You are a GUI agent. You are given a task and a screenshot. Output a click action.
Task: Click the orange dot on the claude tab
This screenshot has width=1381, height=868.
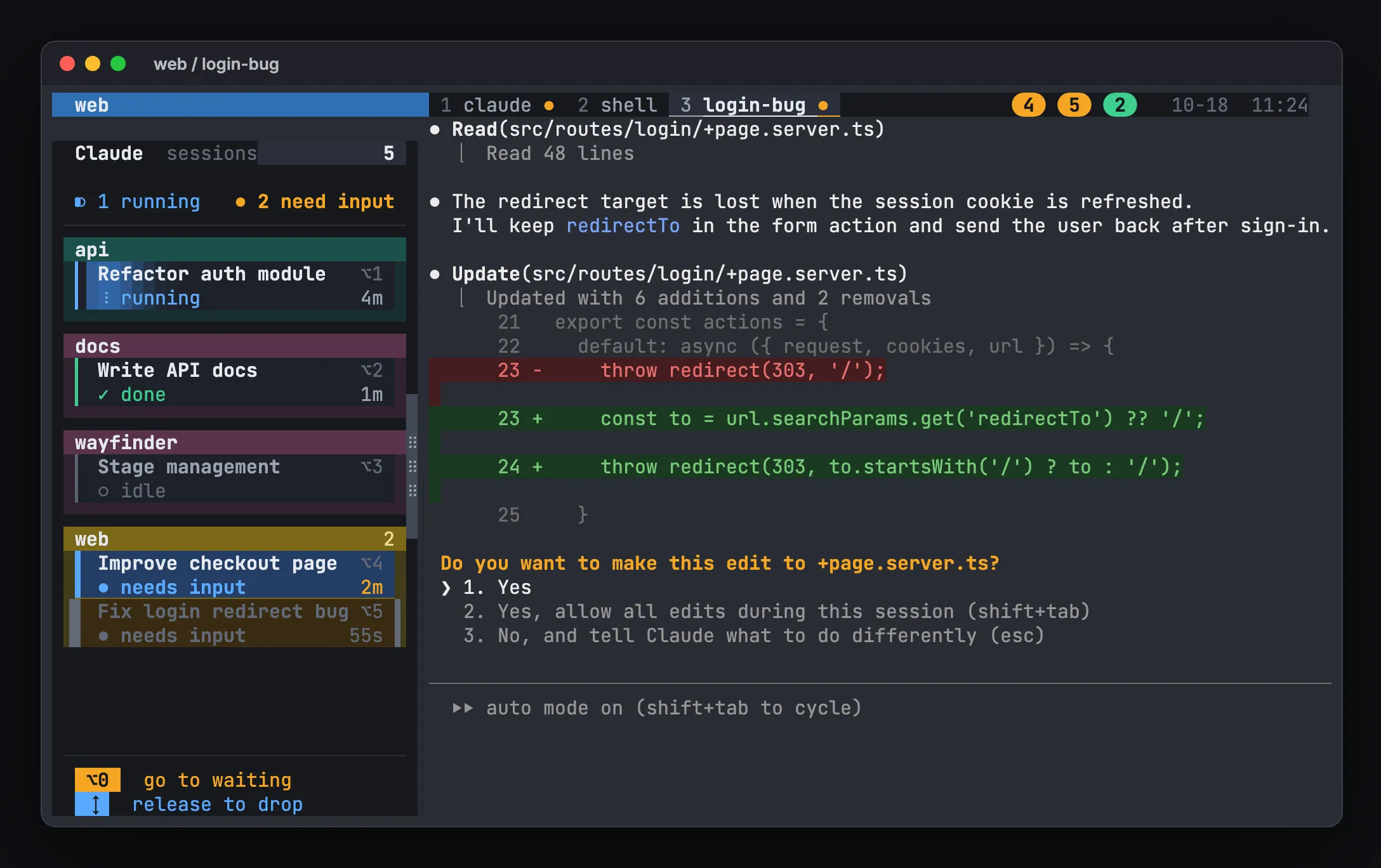(x=549, y=105)
